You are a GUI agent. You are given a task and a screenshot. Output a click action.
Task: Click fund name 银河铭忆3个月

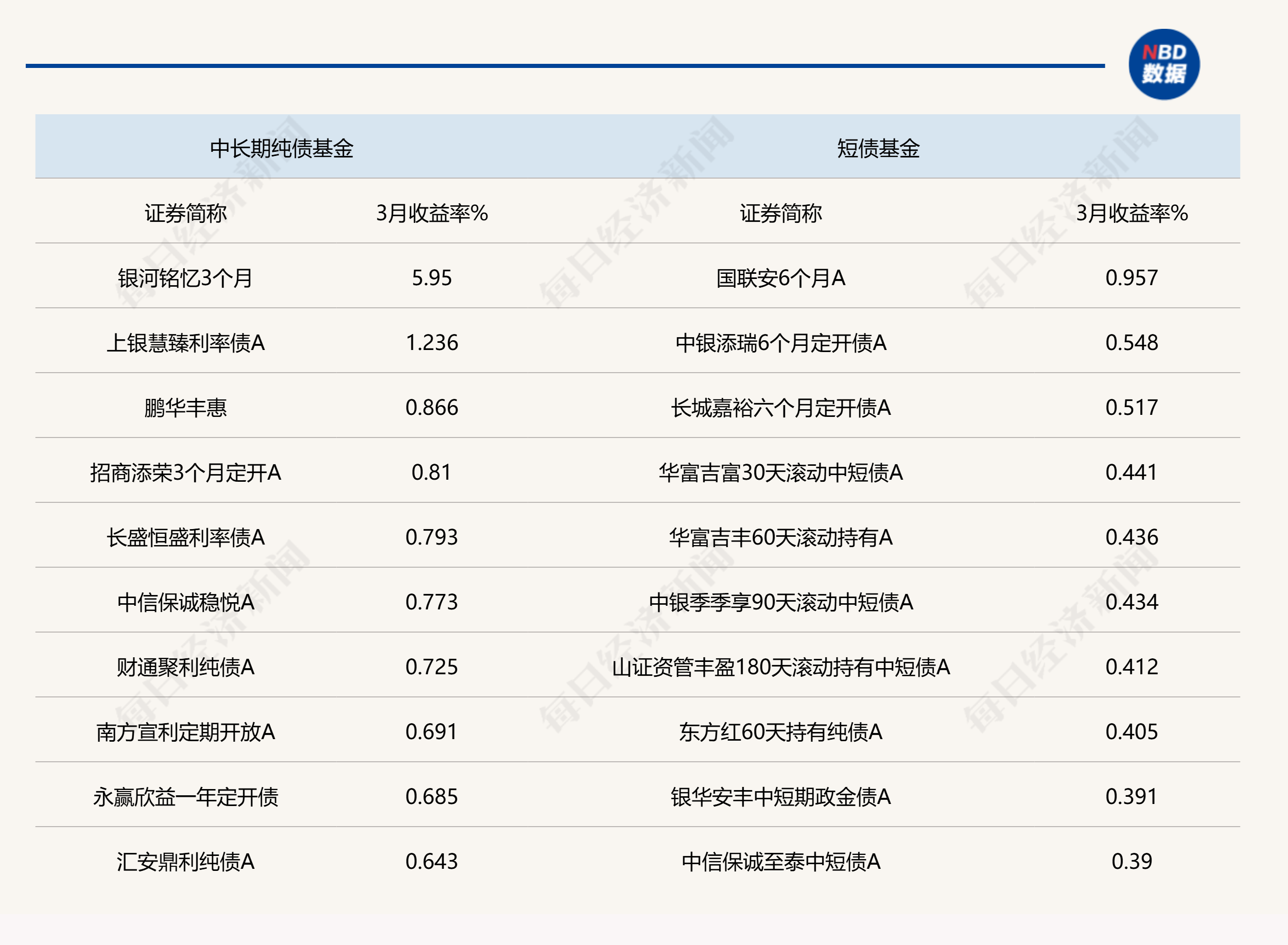point(185,278)
